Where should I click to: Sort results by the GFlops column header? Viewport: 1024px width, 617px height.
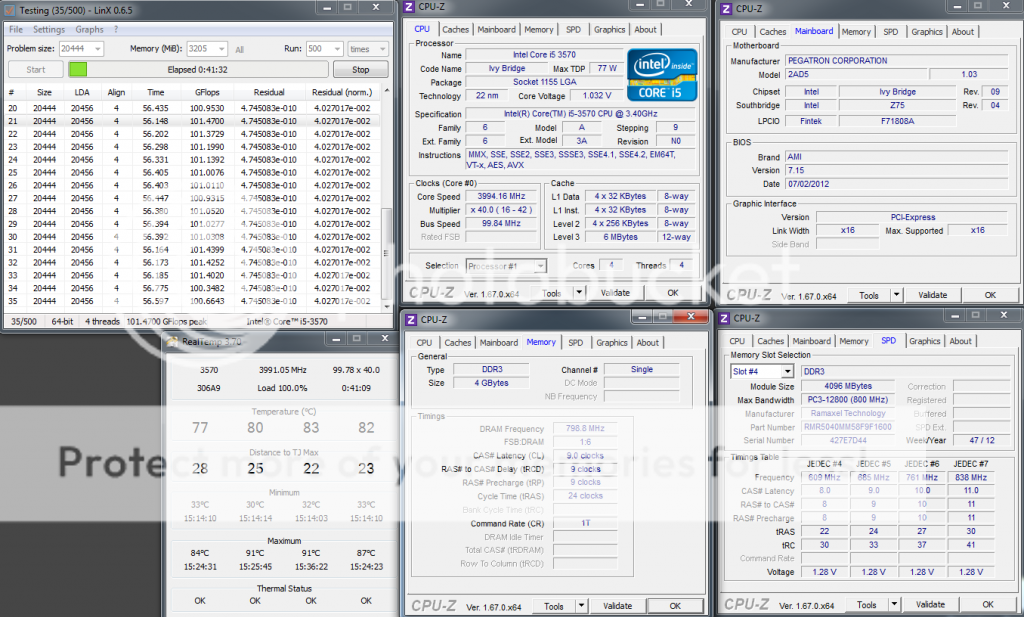tap(207, 90)
